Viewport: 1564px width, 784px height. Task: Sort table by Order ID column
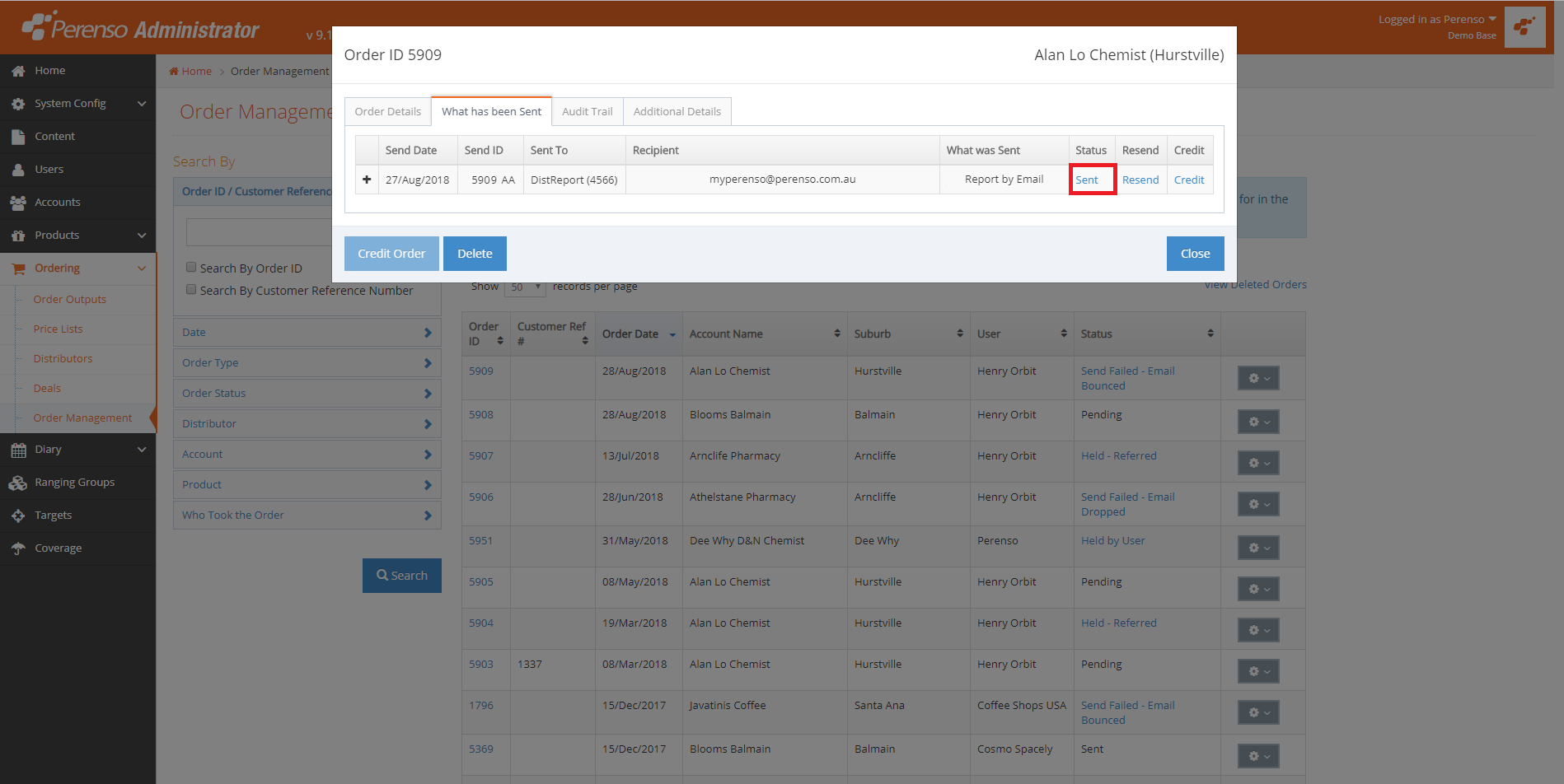click(485, 334)
